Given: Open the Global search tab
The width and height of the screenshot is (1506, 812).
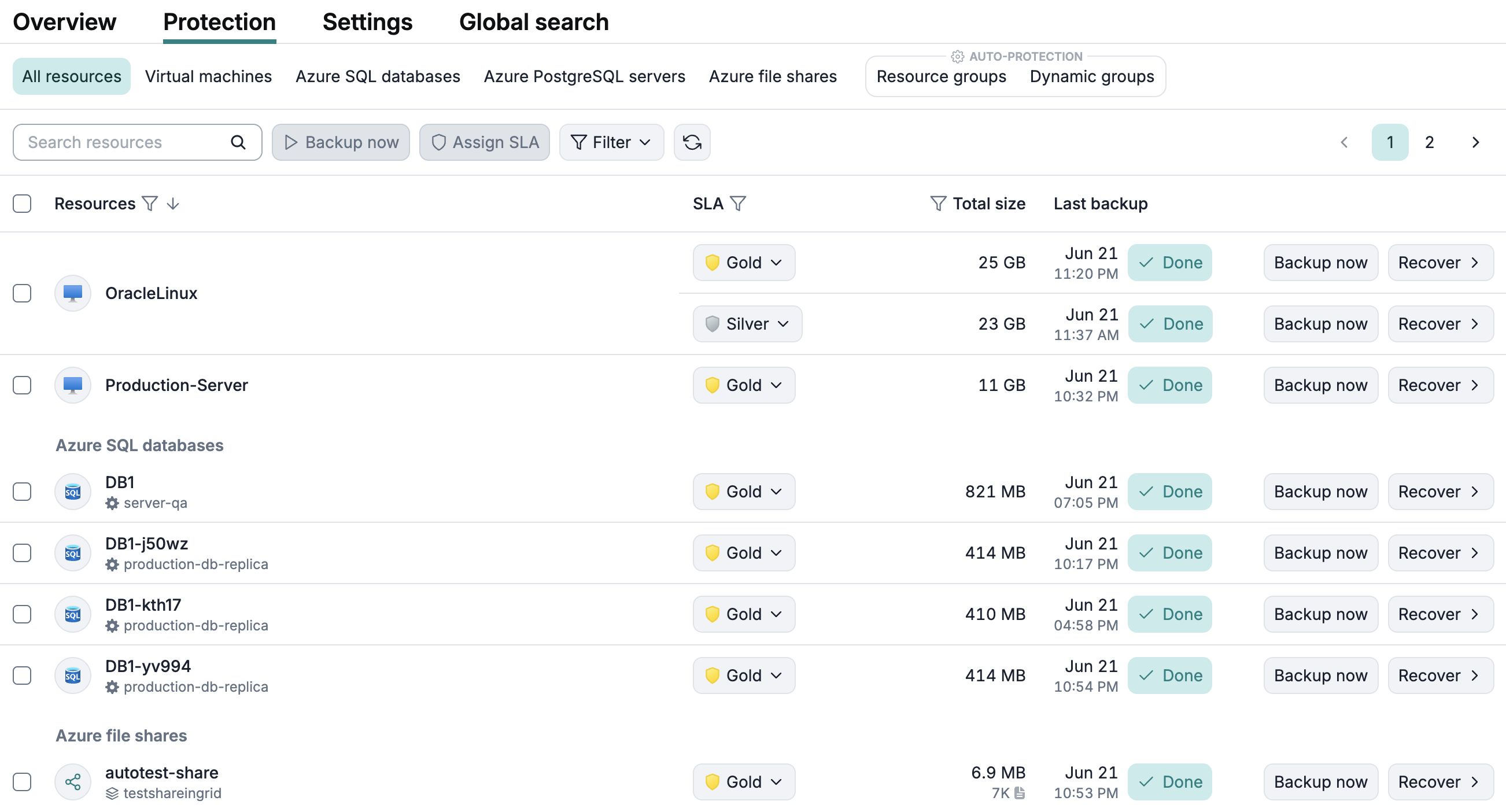Looking at the screenshot, I should click(534, 22).
